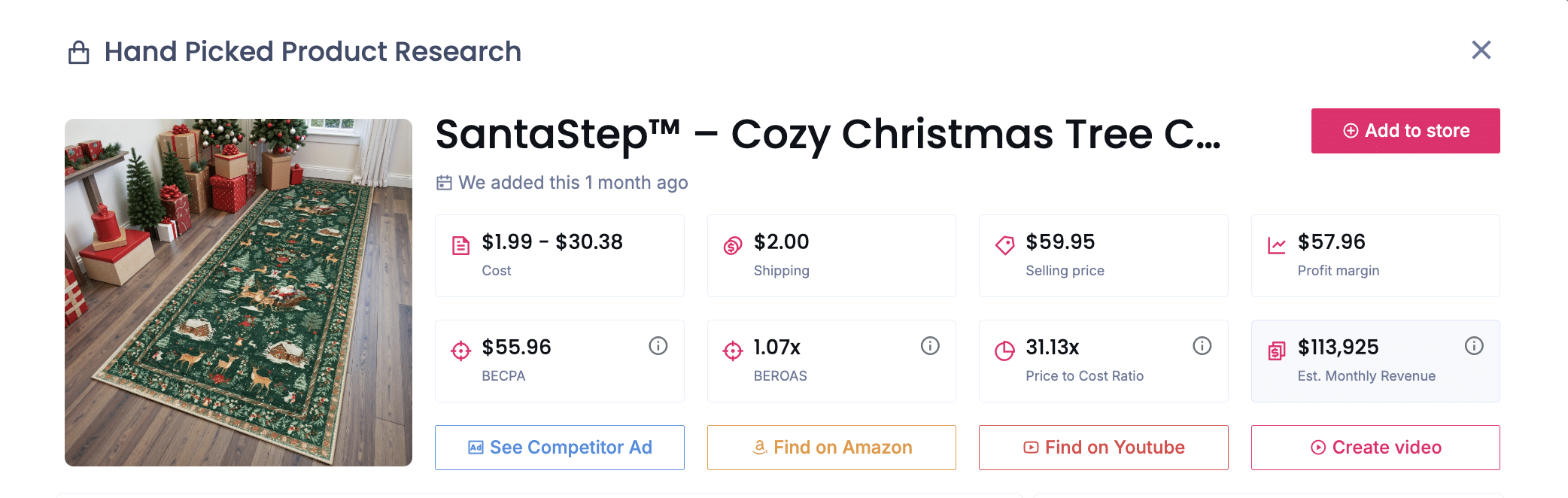Image resolution: width=1568 pixels, height=498 pixels.
Task: Click the shopping bag icon in header
Action: click(x=79, y=53)
